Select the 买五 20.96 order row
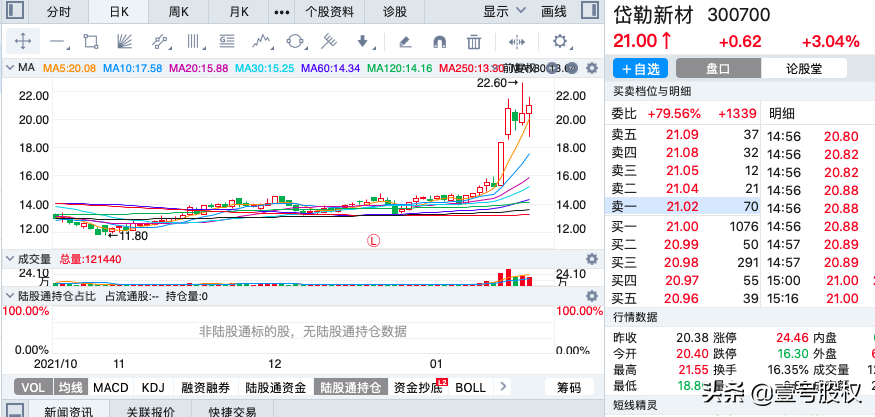 [x=683, y=298]
